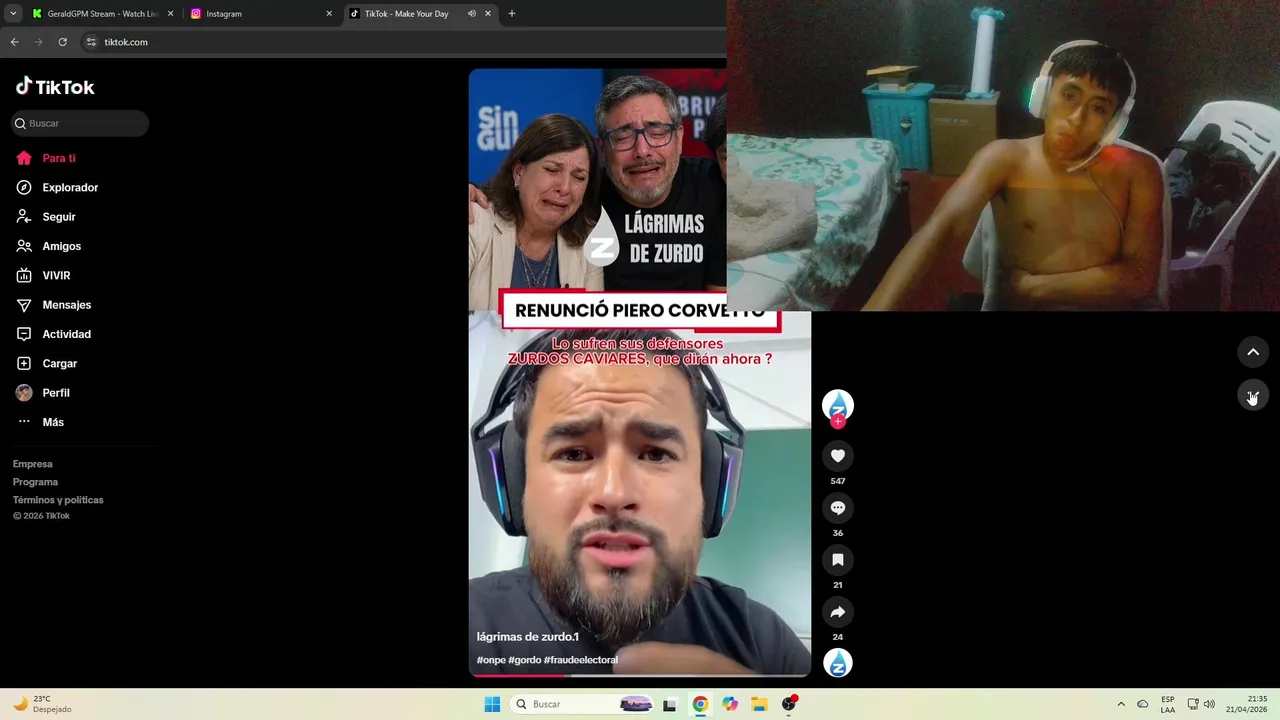
Task: View site information icon
Action: [91, 42]
